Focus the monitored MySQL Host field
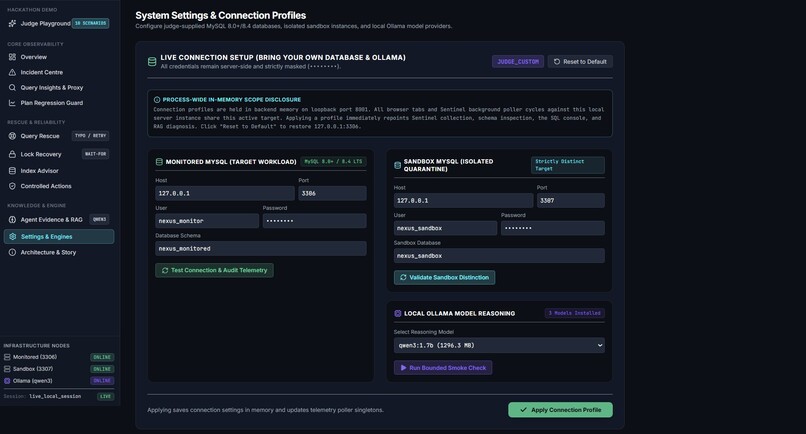The height and width of the screenshot is (434, 806). 225,193
